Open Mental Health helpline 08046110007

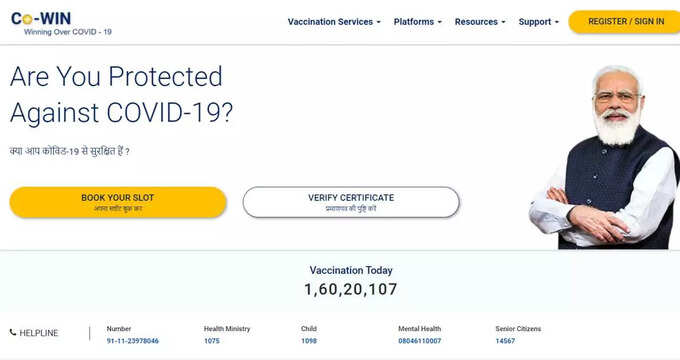[x=419, y=341]
